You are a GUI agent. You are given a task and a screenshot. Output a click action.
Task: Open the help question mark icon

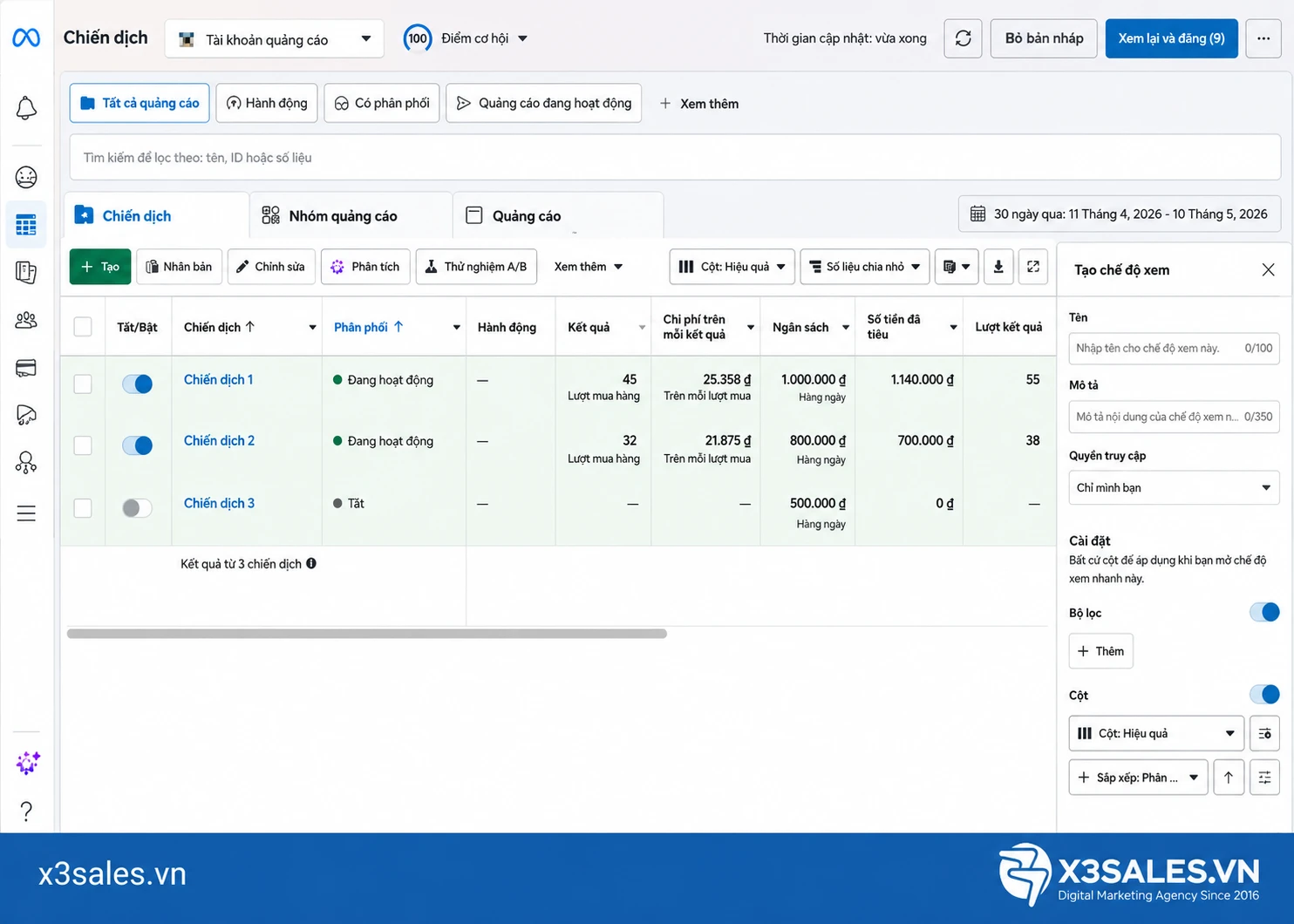pos(26,812)
